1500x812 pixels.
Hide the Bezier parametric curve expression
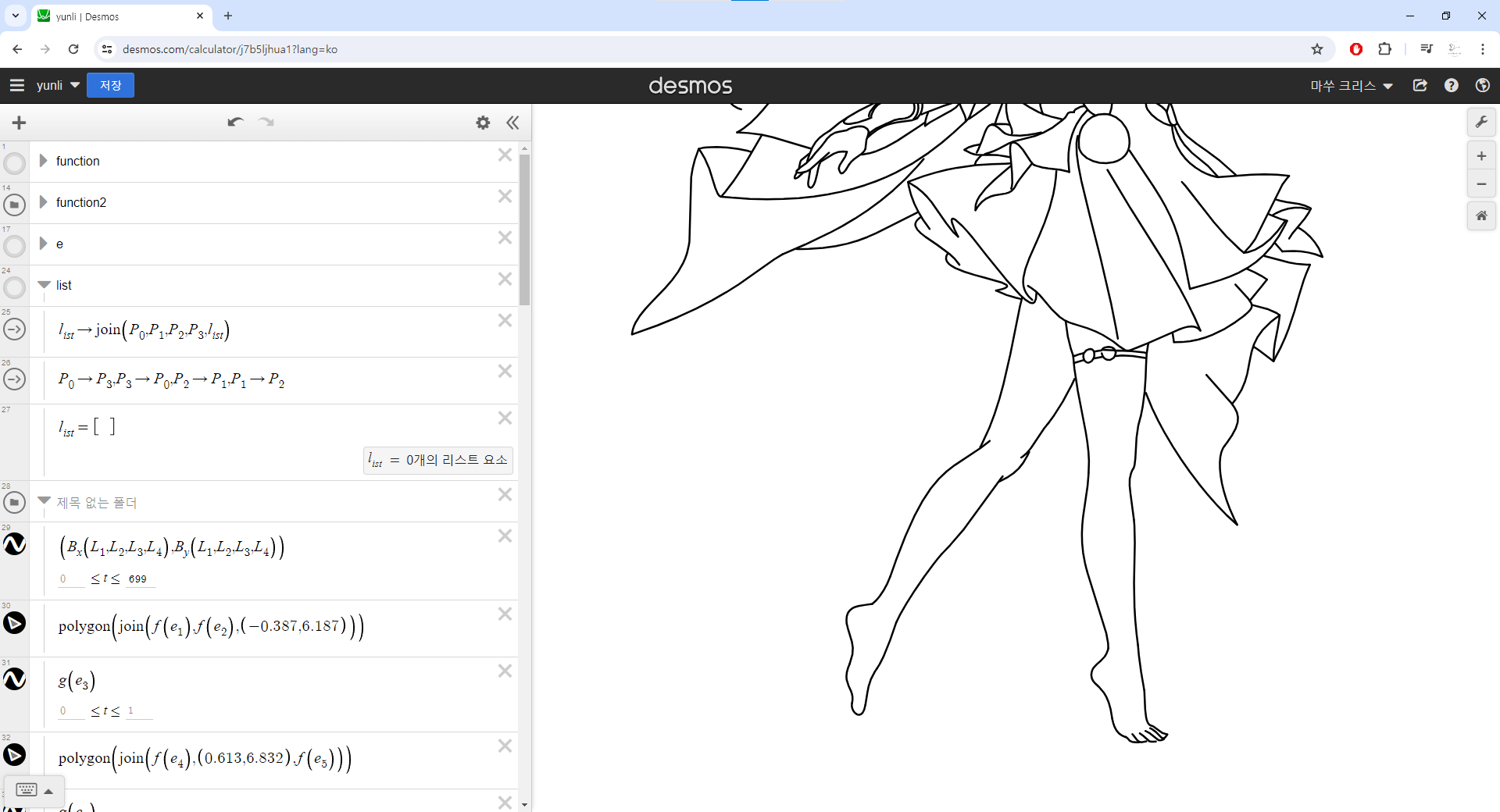(14, 543)
